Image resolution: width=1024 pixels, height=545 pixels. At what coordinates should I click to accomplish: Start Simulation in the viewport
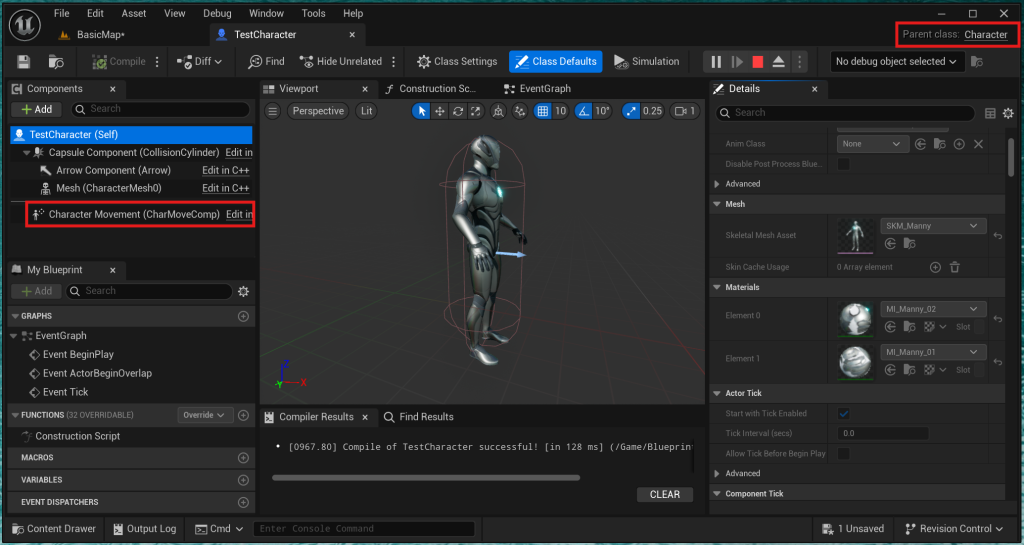[x=647, y=61]
